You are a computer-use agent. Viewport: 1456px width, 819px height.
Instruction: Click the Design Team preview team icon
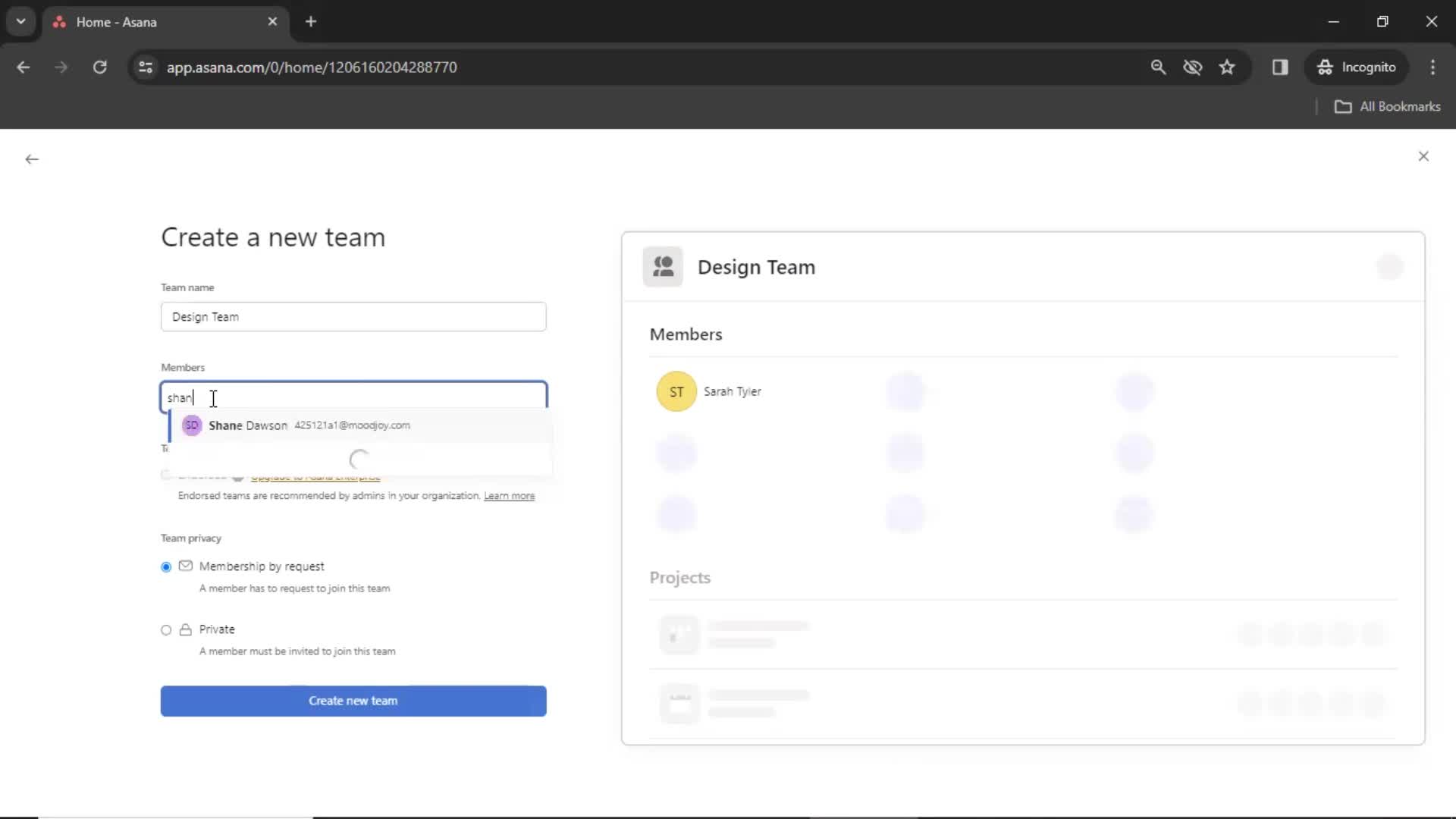(x=663, y=267)
